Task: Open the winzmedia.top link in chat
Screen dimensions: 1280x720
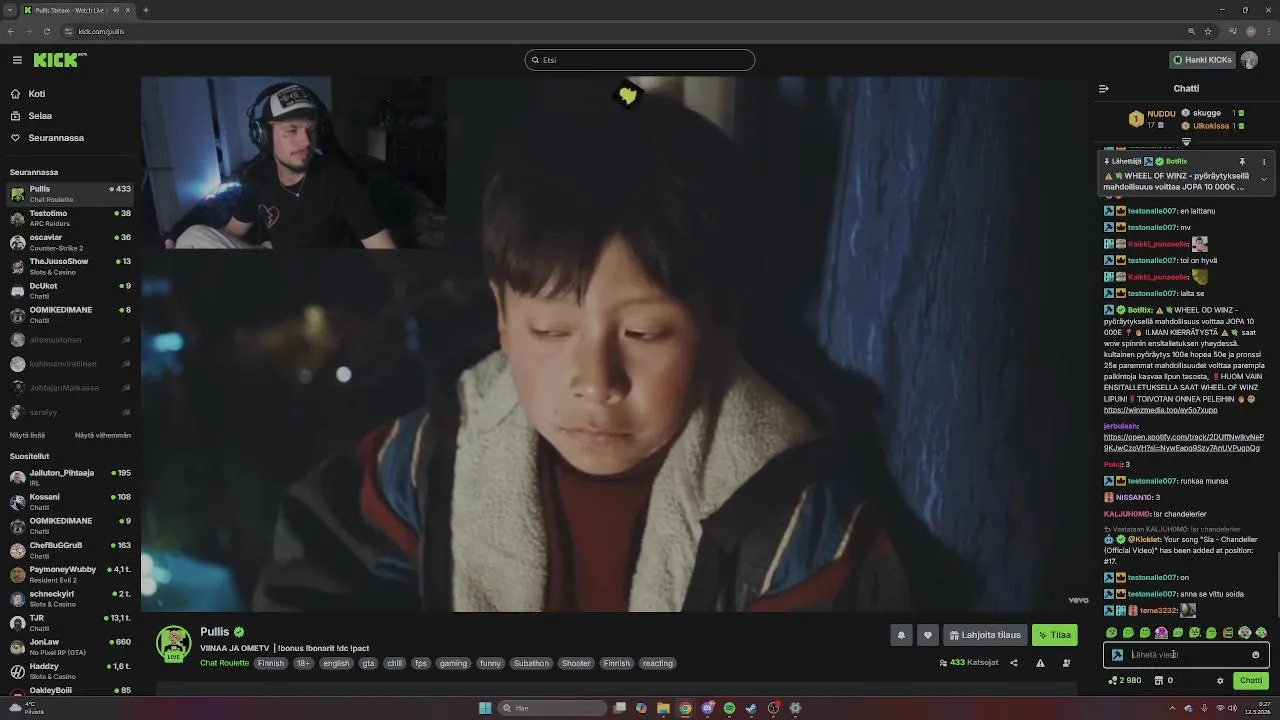Action: pos(1160,410)
